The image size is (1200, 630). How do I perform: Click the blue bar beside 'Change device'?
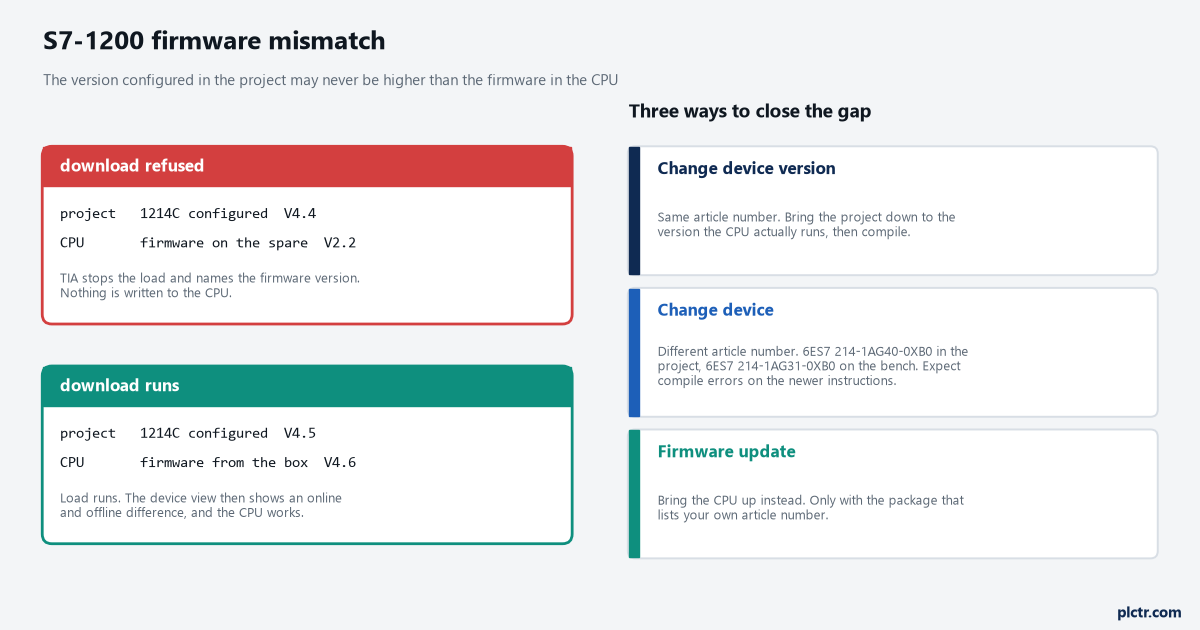point(634,353)
